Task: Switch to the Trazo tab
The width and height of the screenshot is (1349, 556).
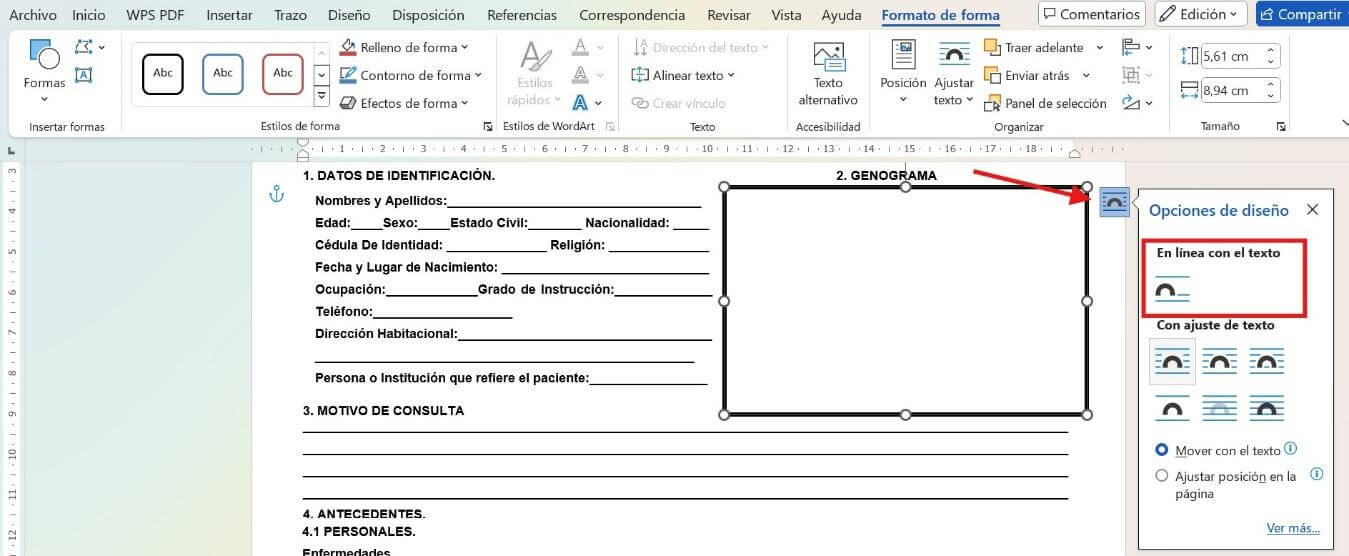Action: click(290, 15)
